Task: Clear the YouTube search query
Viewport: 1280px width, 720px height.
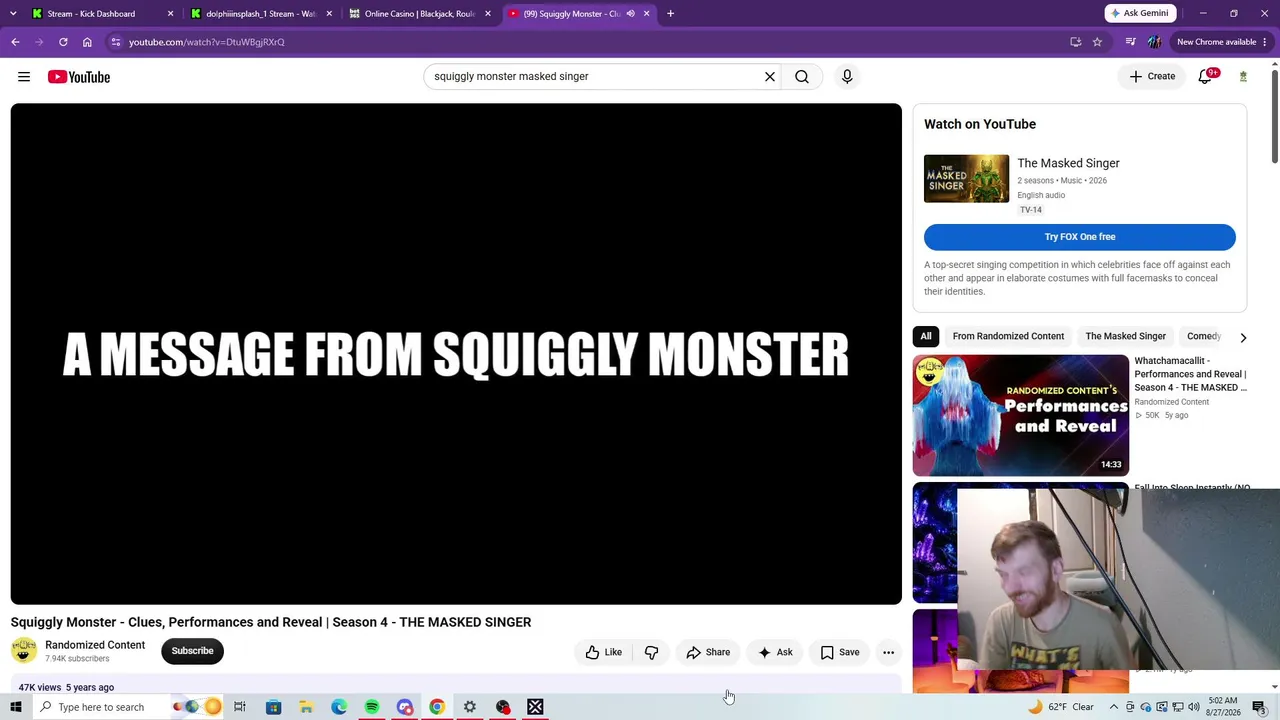Action: (x=770, y=76)
